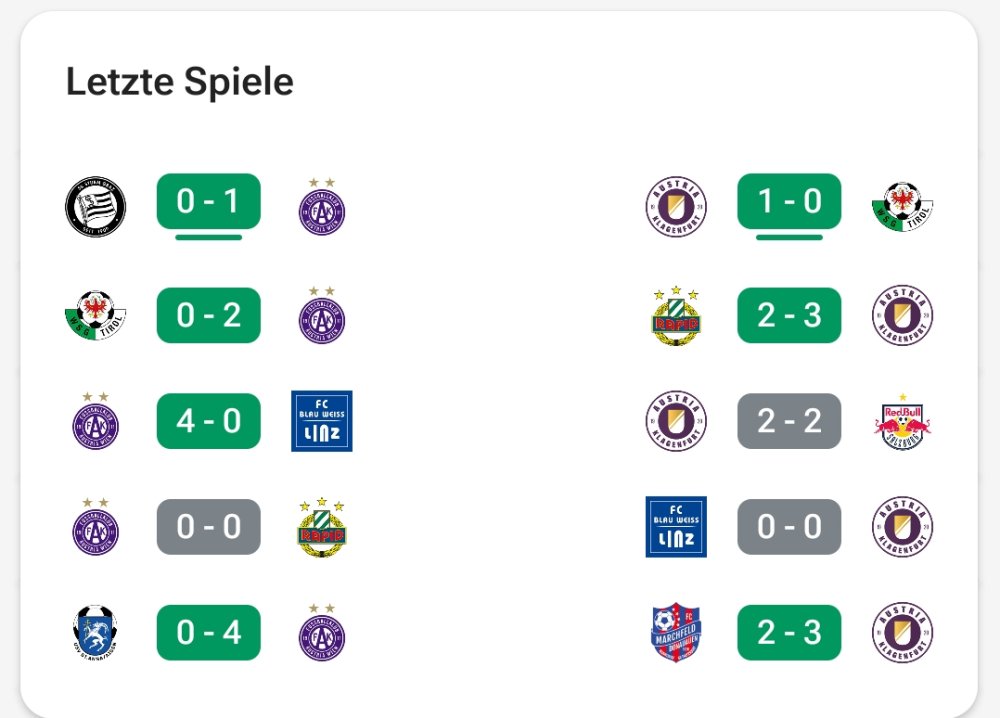
Task: Select WSG Tirol logo beside 0 - 2 score
Action: coord(95,316)
